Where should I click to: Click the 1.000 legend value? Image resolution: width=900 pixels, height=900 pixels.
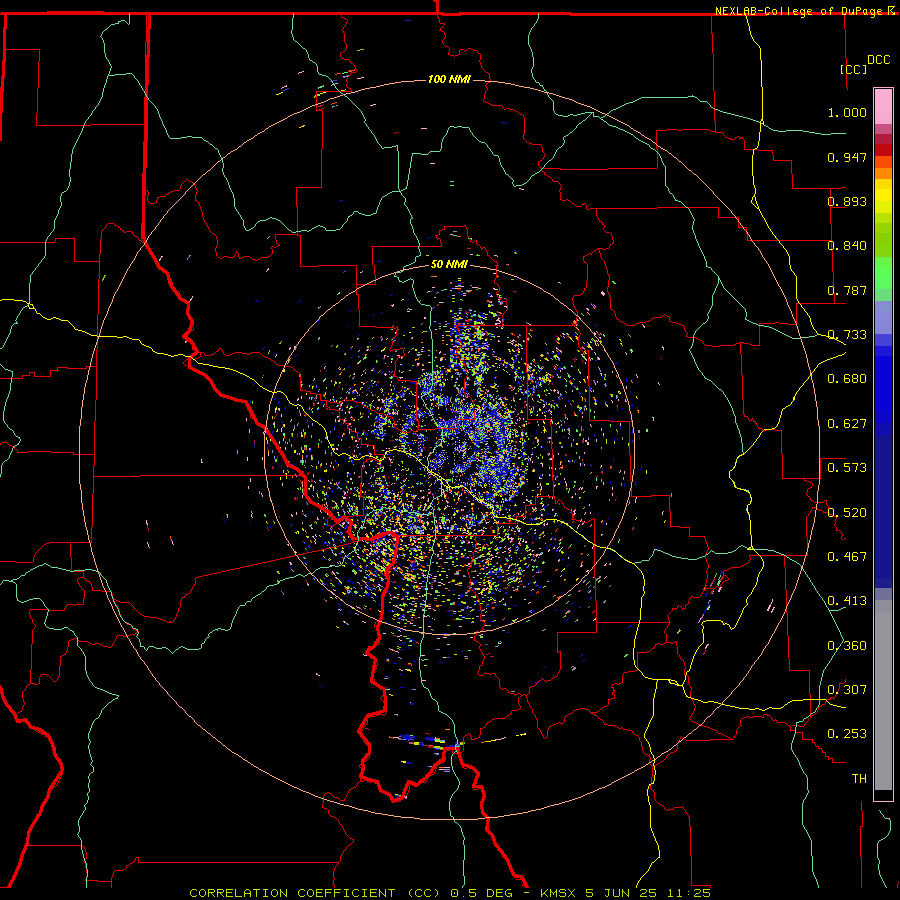(847, 112)
